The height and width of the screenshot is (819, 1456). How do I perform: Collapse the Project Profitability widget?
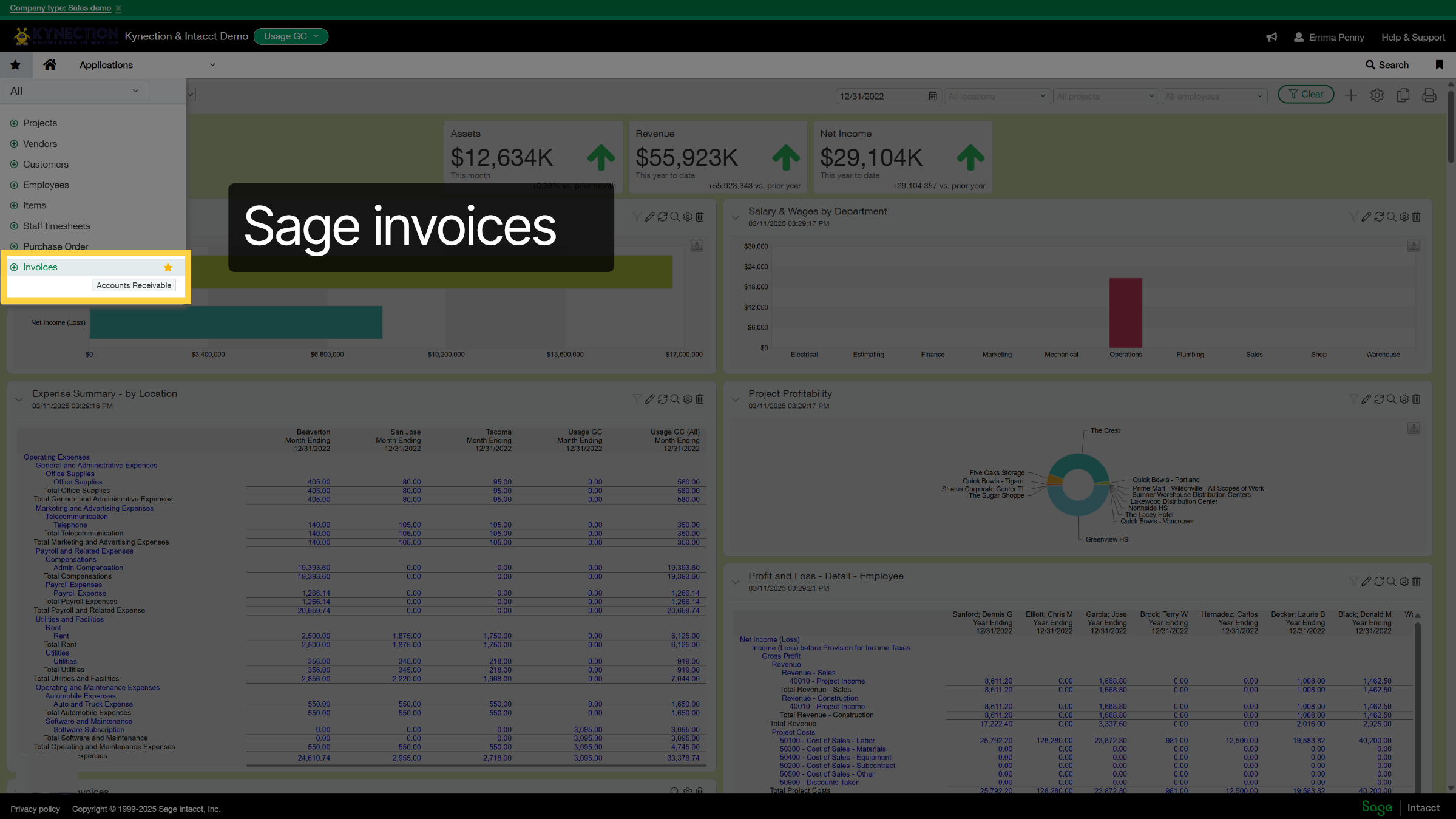(x=736, y=399)
